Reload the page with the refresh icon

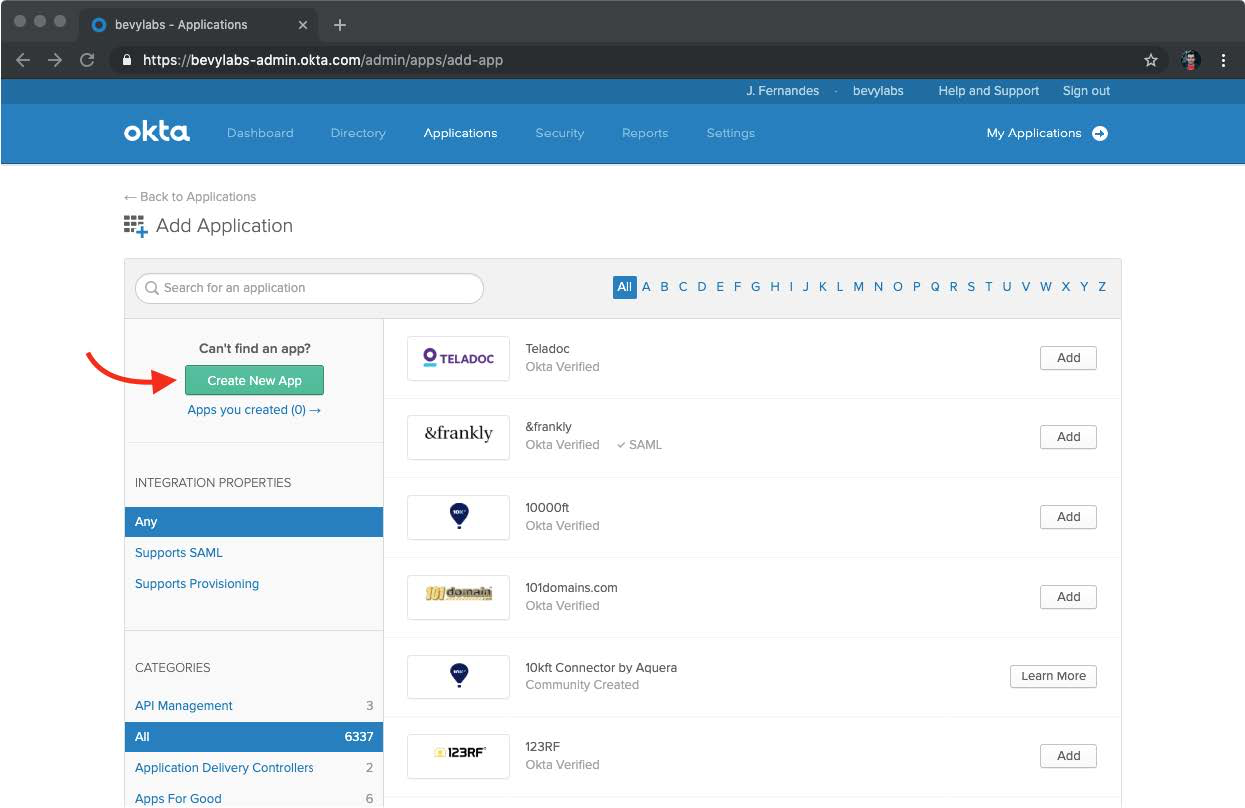coord(87,60)
